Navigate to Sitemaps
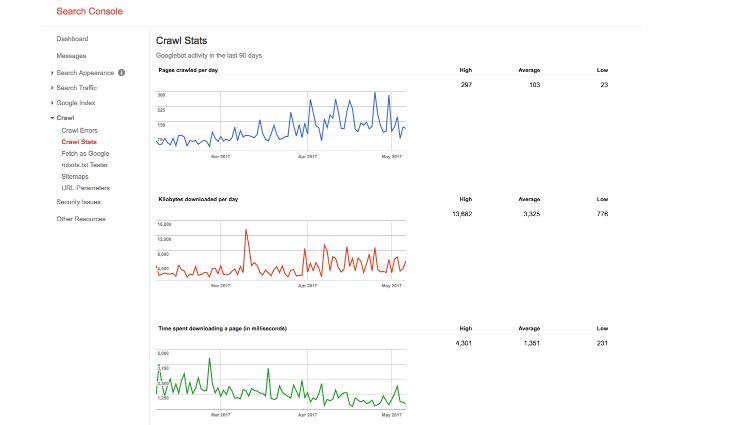The height and width of the screenshot is (425, 736). coord(75,176)
